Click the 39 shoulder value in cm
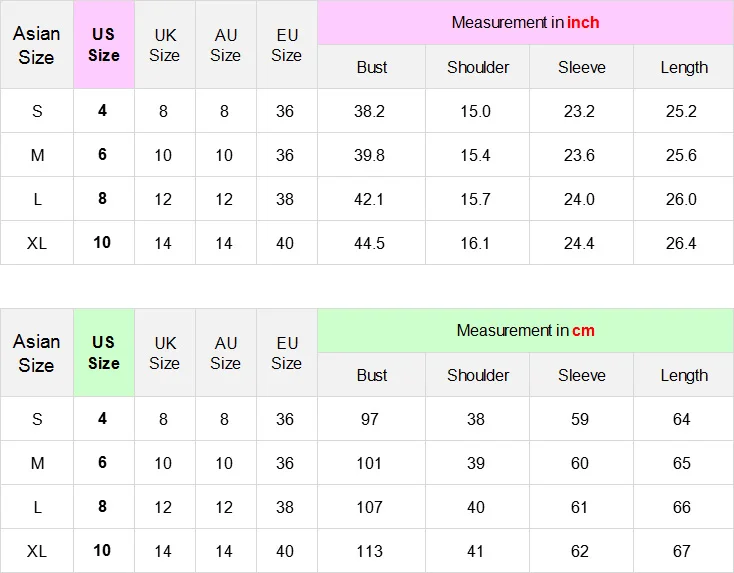The width and height of the screenshot is (734, 573). tap(477, 463)
